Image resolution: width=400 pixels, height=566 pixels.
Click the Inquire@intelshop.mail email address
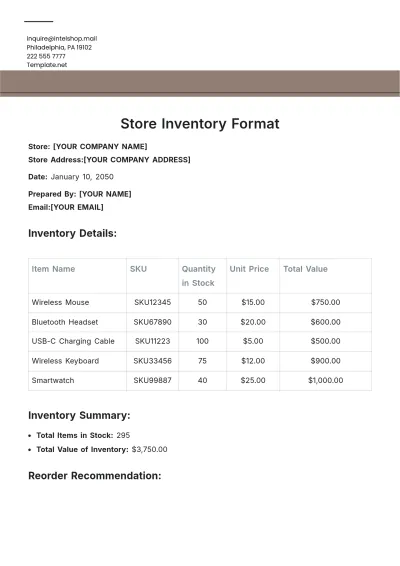click(62, 39)
